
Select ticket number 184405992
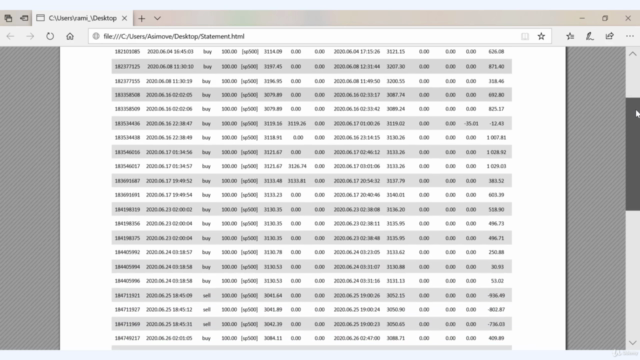(127, 252)
